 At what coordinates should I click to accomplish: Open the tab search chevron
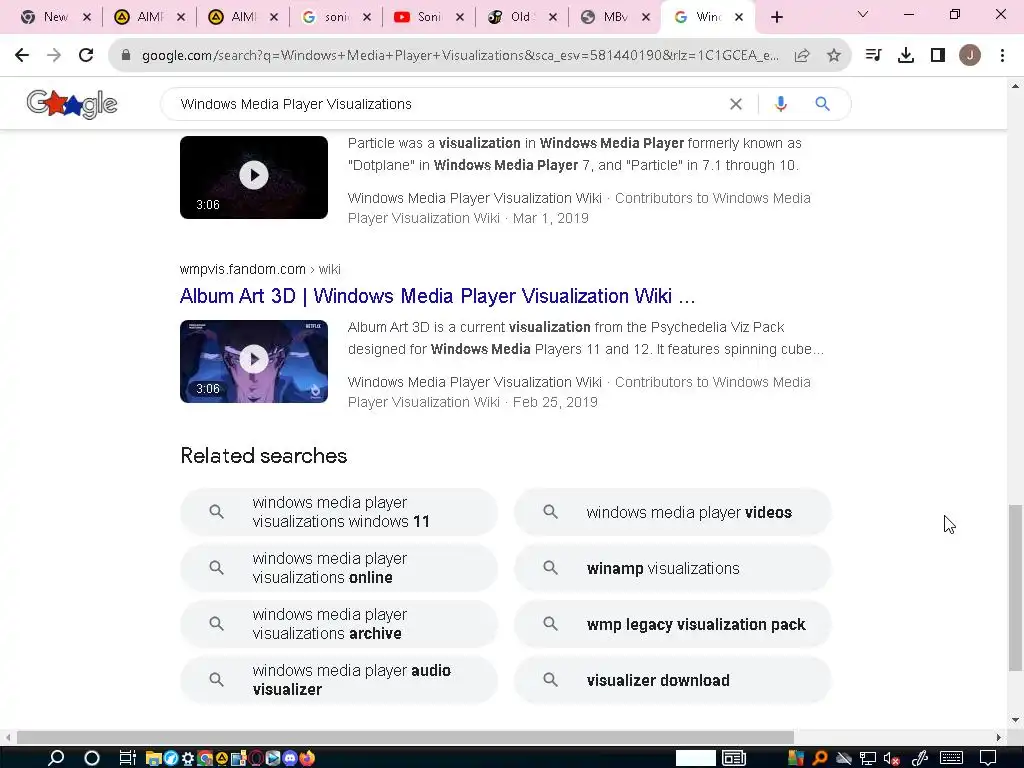(x=863, y=14)
